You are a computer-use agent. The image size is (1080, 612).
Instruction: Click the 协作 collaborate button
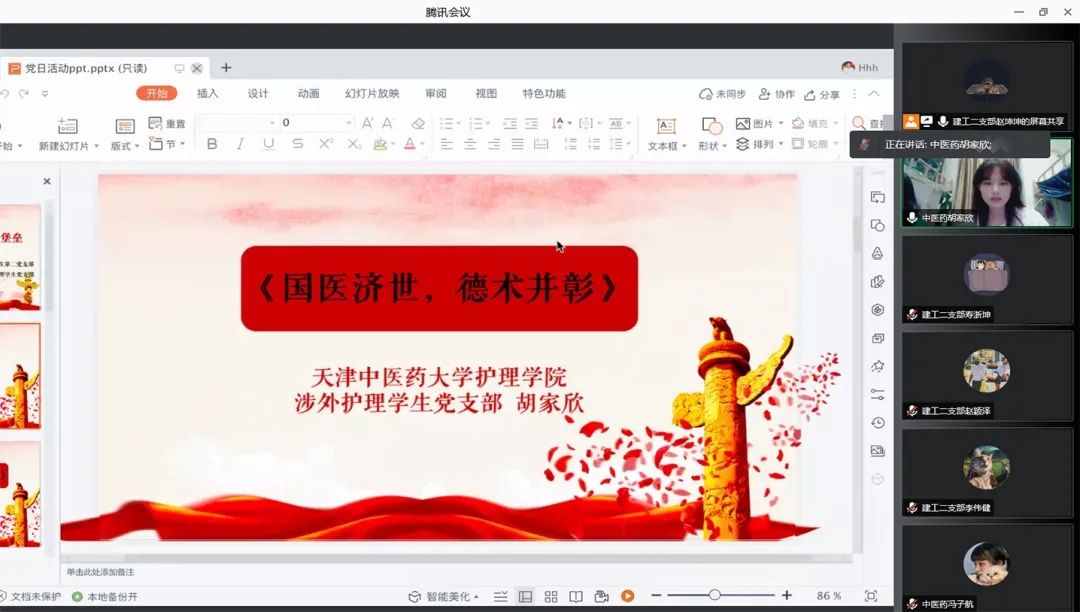pyautogui.click(x=776, y=94)
